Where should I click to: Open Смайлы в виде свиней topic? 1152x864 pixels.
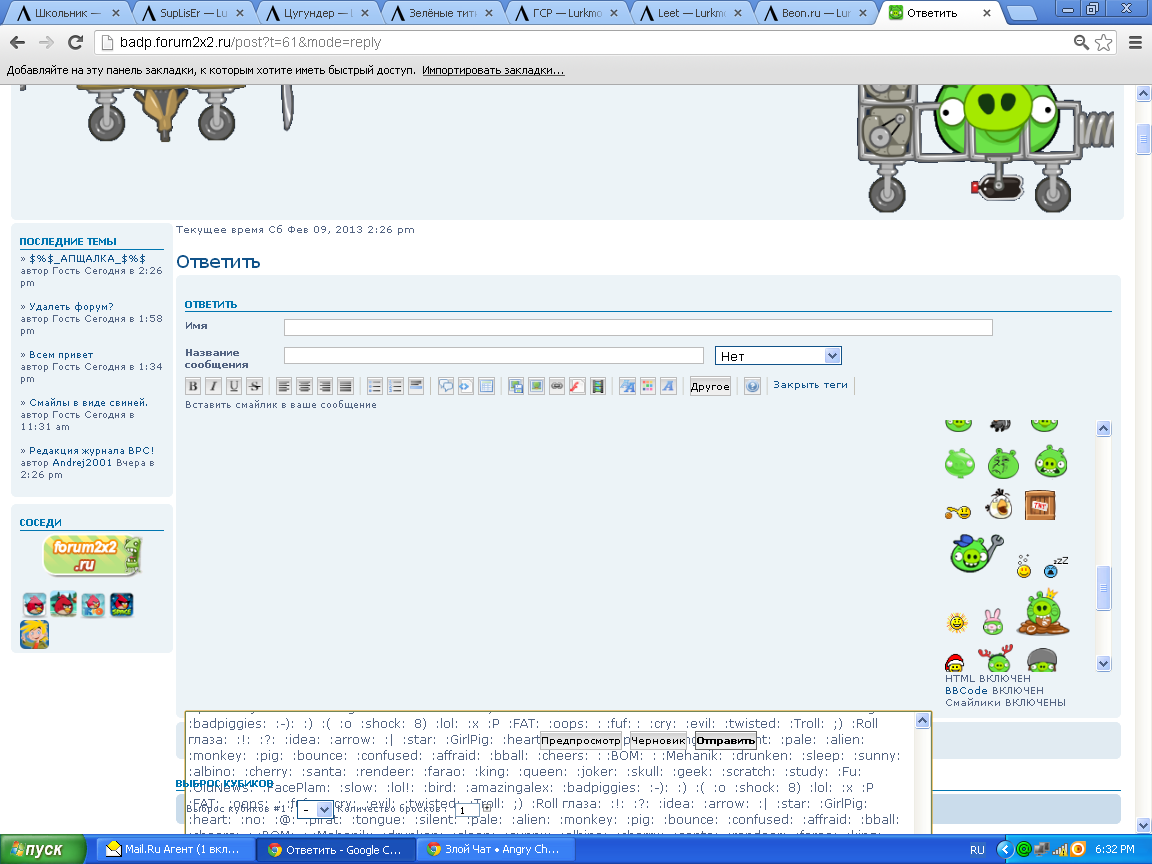tap(88, 403)
